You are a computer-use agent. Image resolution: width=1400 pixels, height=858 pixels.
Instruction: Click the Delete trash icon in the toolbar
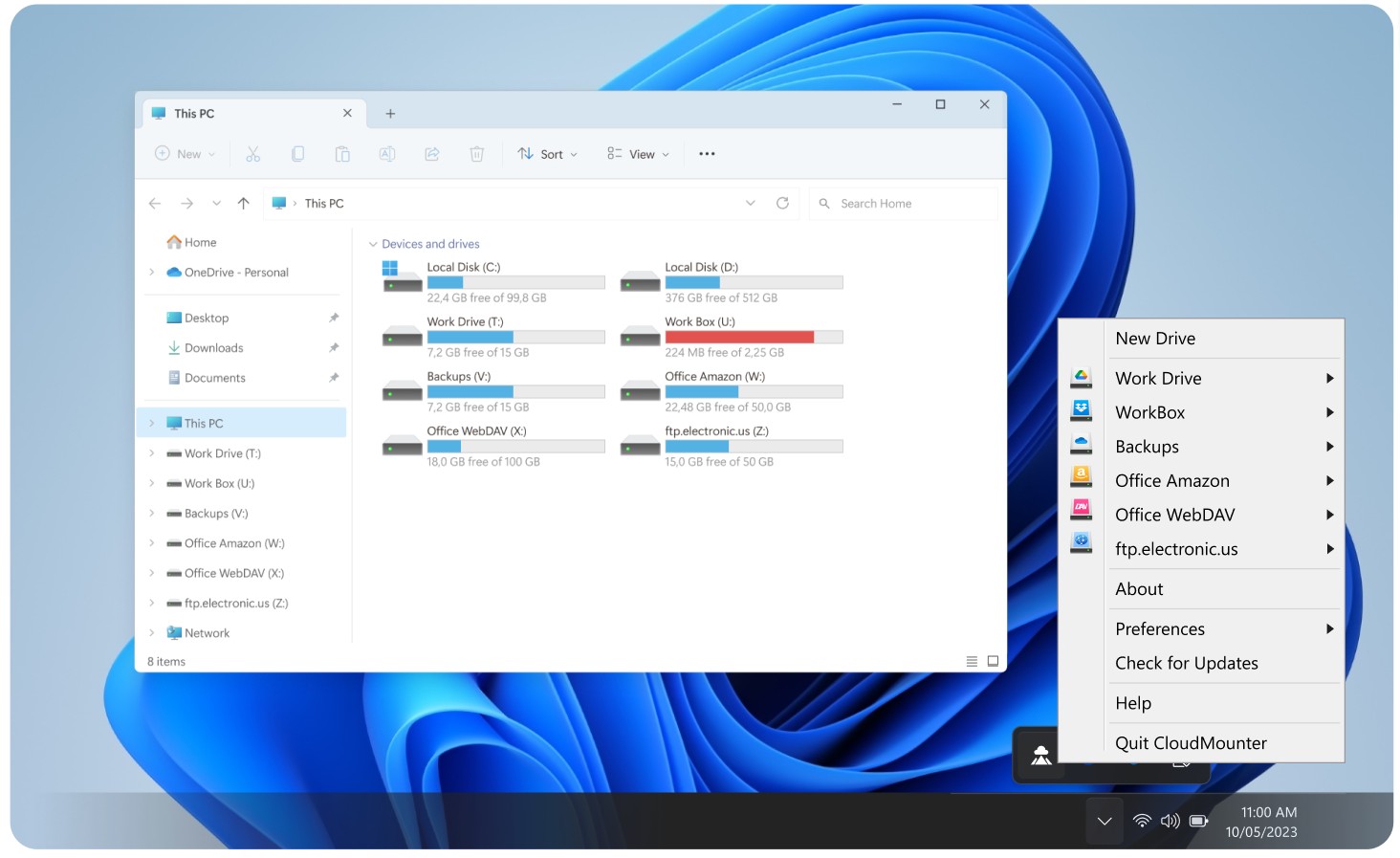pos(476,153)
